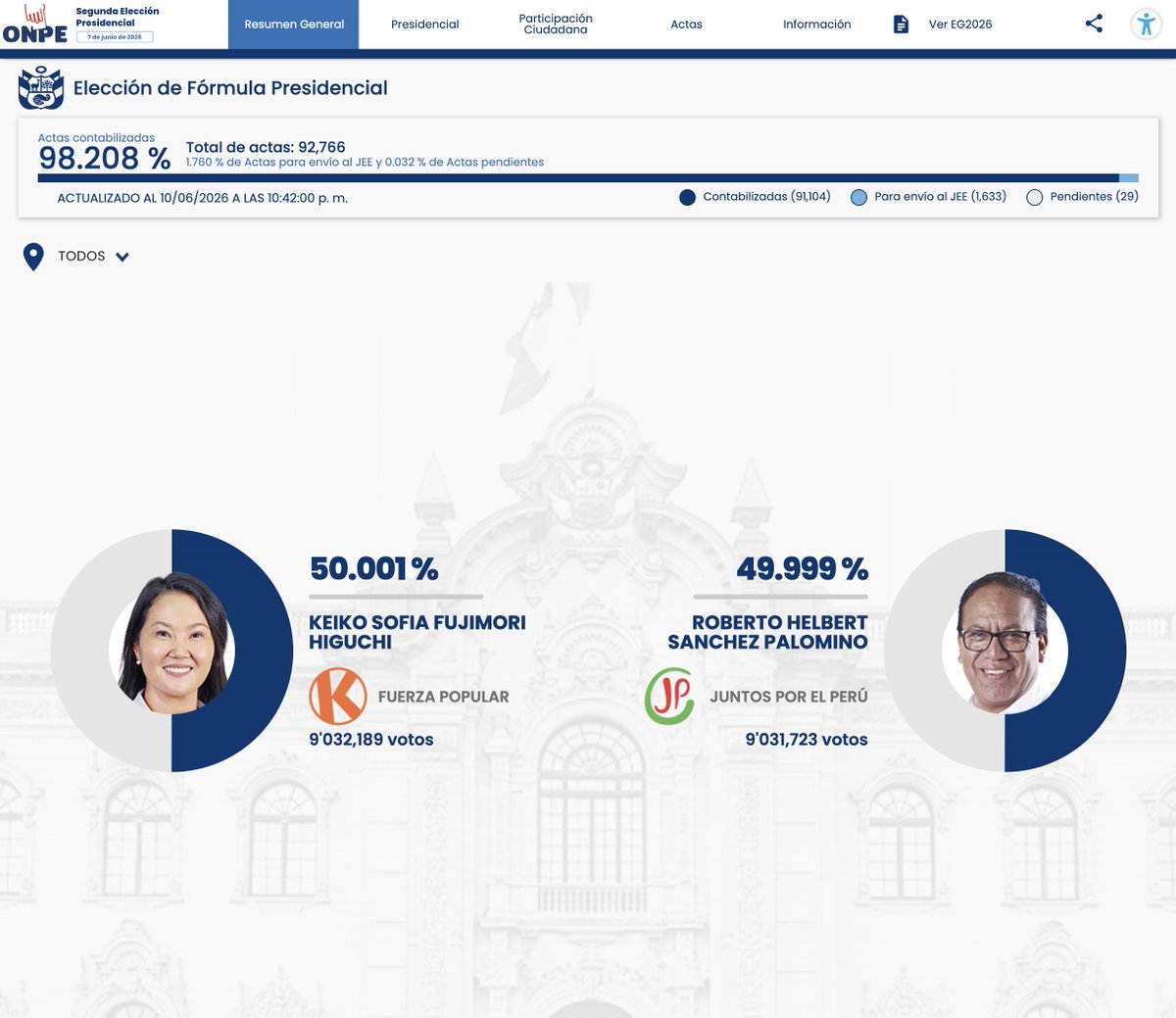Viewport: 1176px width, 1018px height.
Task: Click the location pin icon
Action: 33,257
